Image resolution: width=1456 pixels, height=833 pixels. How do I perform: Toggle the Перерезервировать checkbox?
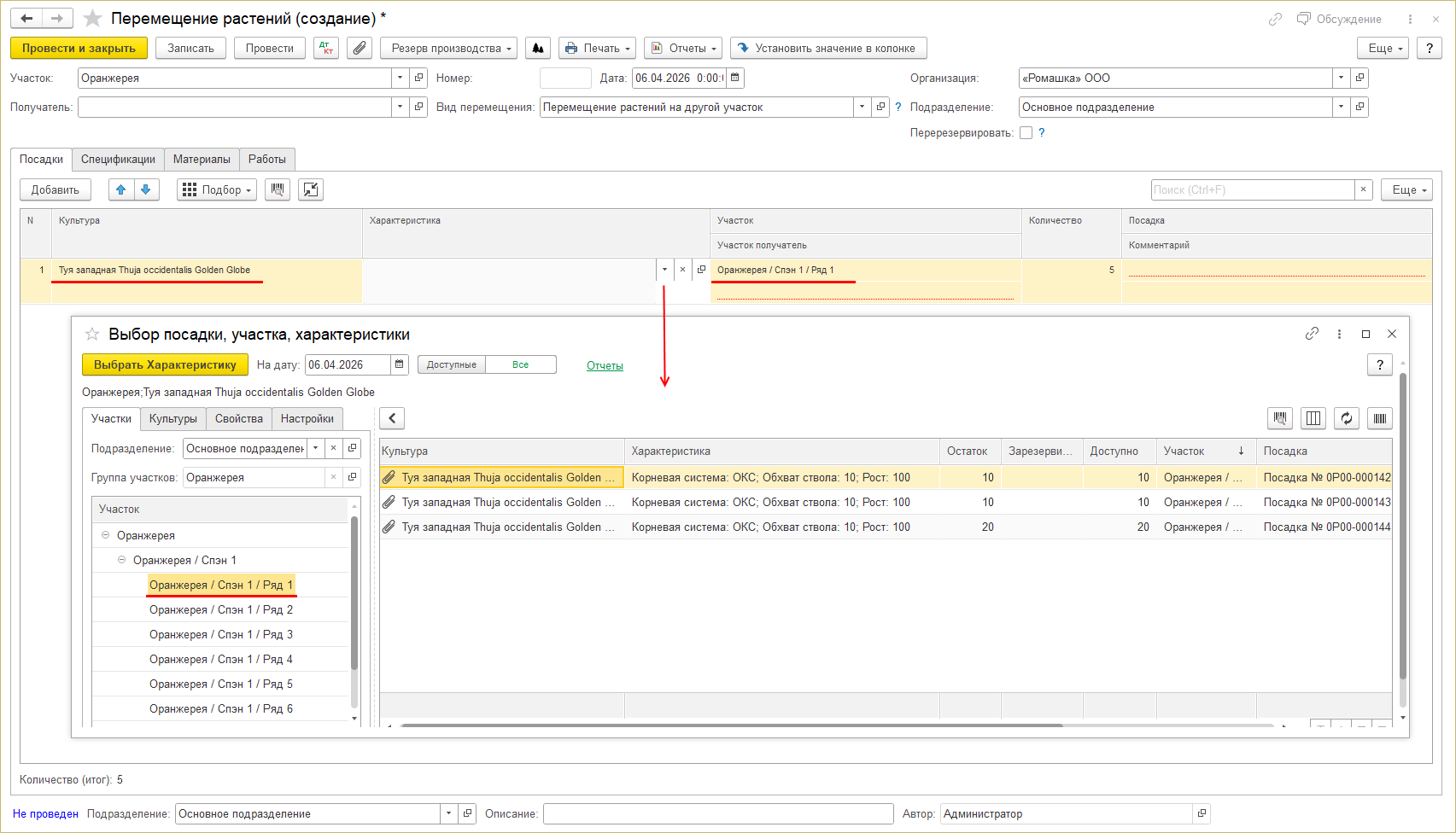[1026, 133]
